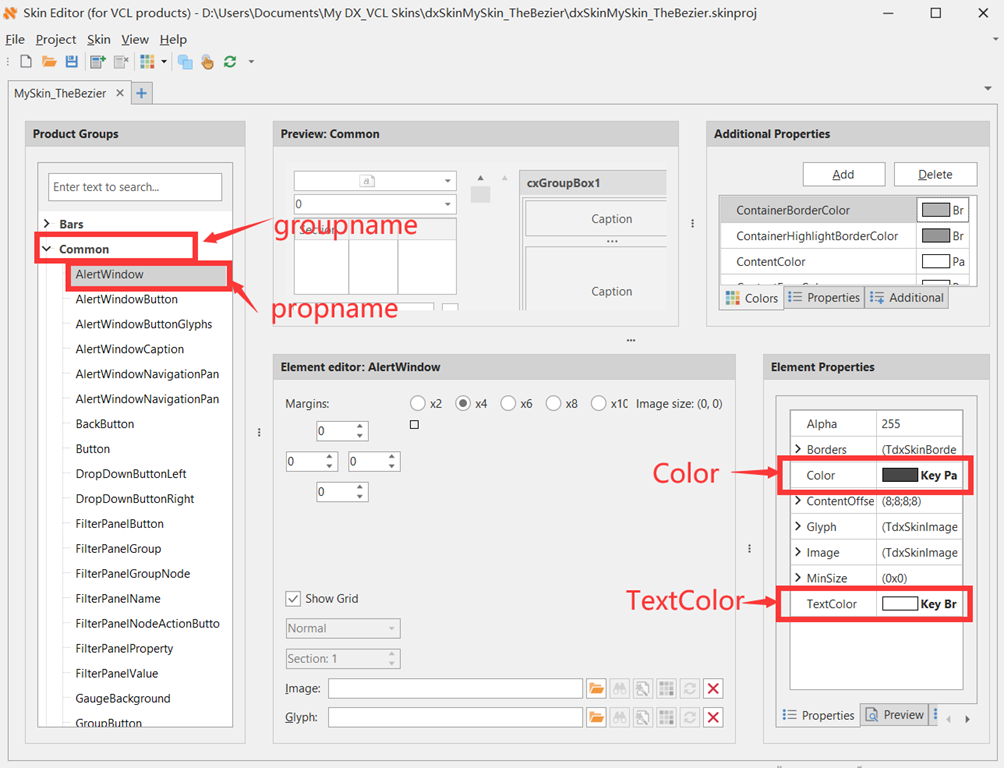Collapse the Common product group
The image size is (1004, 768).
(47, 249)
